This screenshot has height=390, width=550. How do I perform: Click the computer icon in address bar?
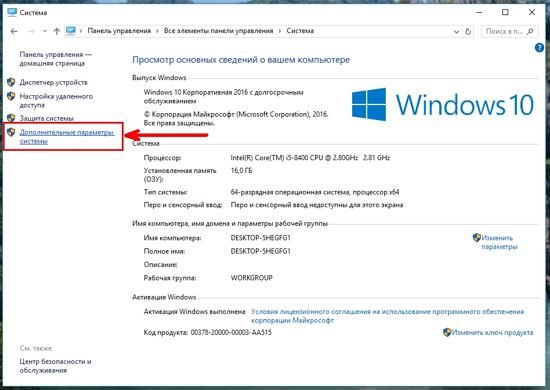71,31
